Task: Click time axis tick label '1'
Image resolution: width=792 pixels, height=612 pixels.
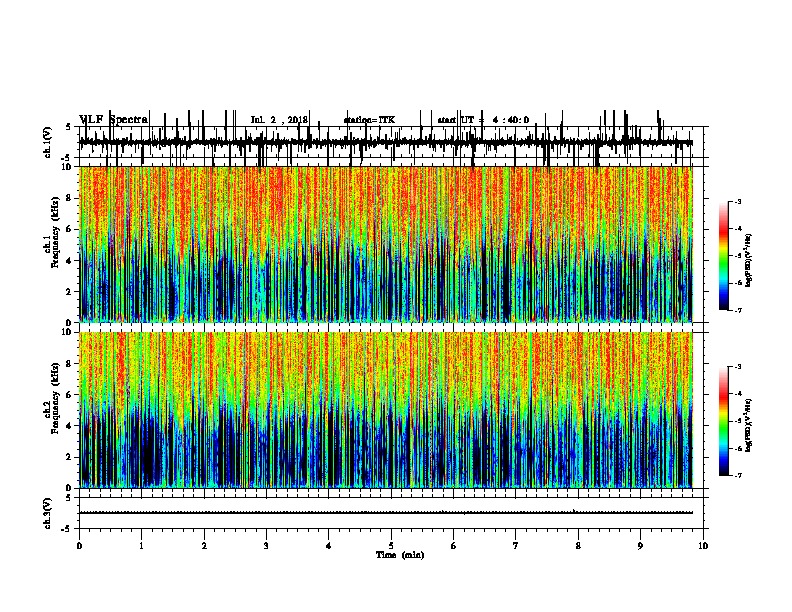Action: point(141,546)
